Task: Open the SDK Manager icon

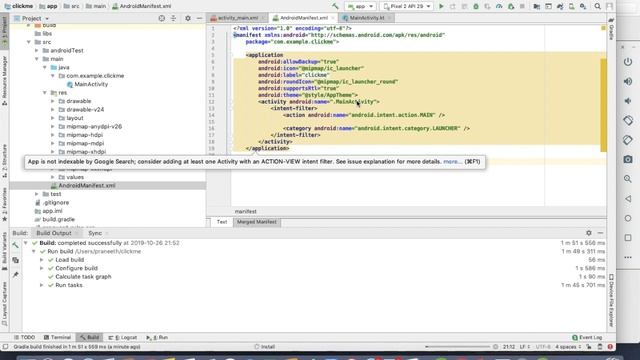Action: (583, 7)
